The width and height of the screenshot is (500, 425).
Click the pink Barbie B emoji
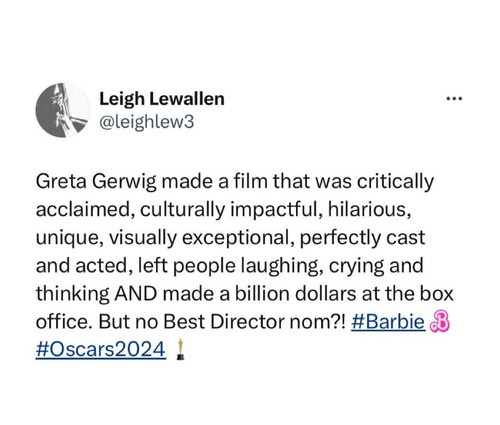(x=440, y=322)
